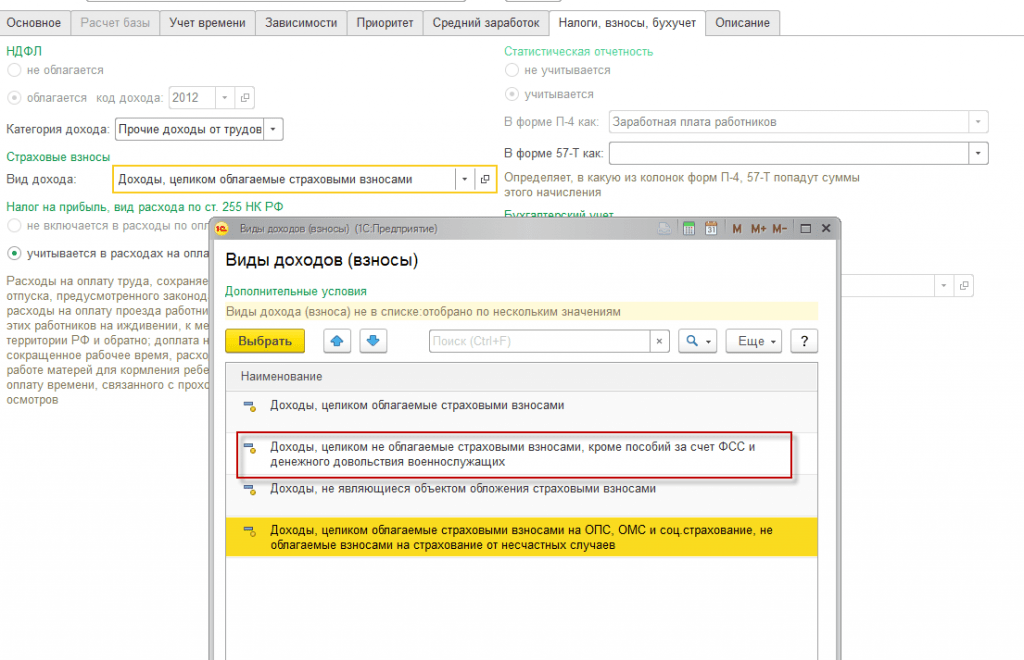Switch to the Средний заработок tab
This screenshot has height=660, width=1024.
pyautogui.click(x=485, y=22)
